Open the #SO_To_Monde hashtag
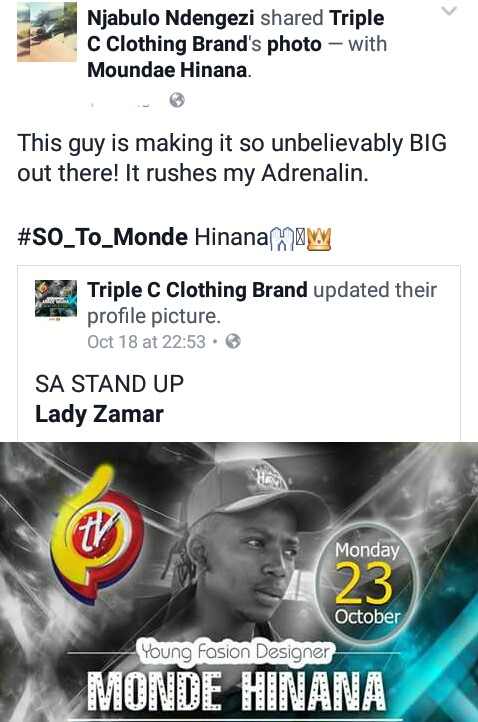Screen dimensions: 478x722 point(102,238)
